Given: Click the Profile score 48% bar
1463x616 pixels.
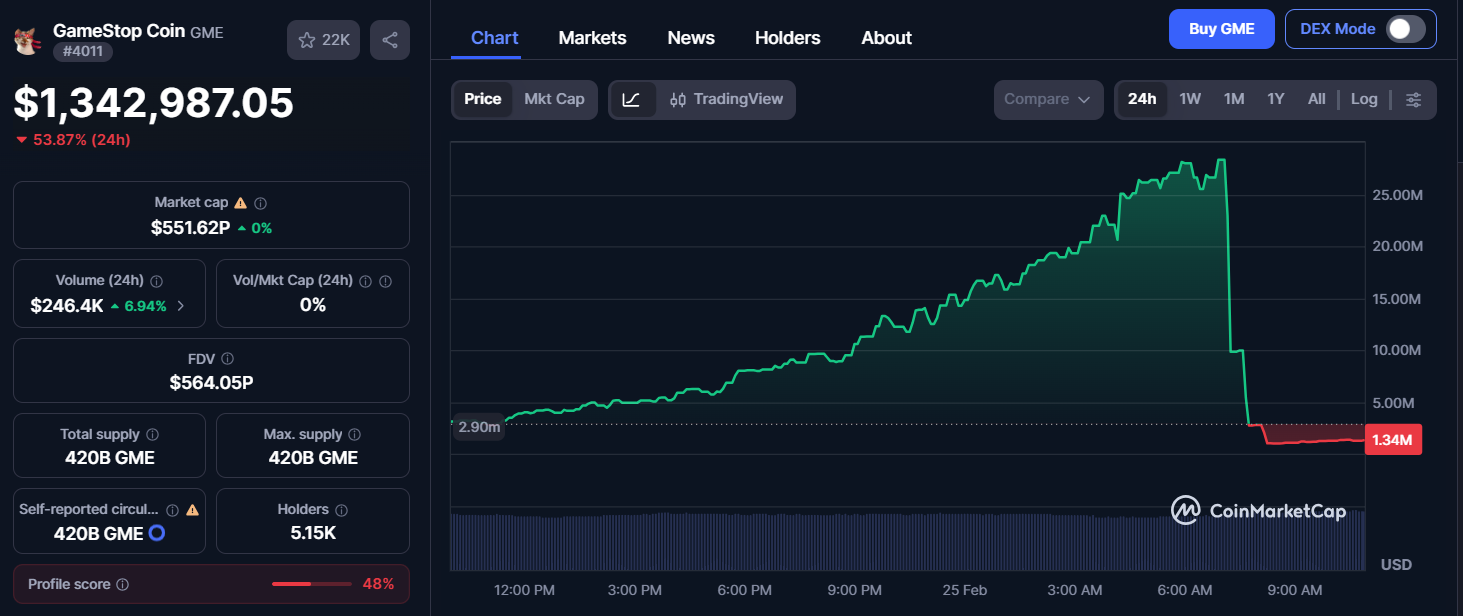Looking at the screenshot, I should [x=312, y=584].
